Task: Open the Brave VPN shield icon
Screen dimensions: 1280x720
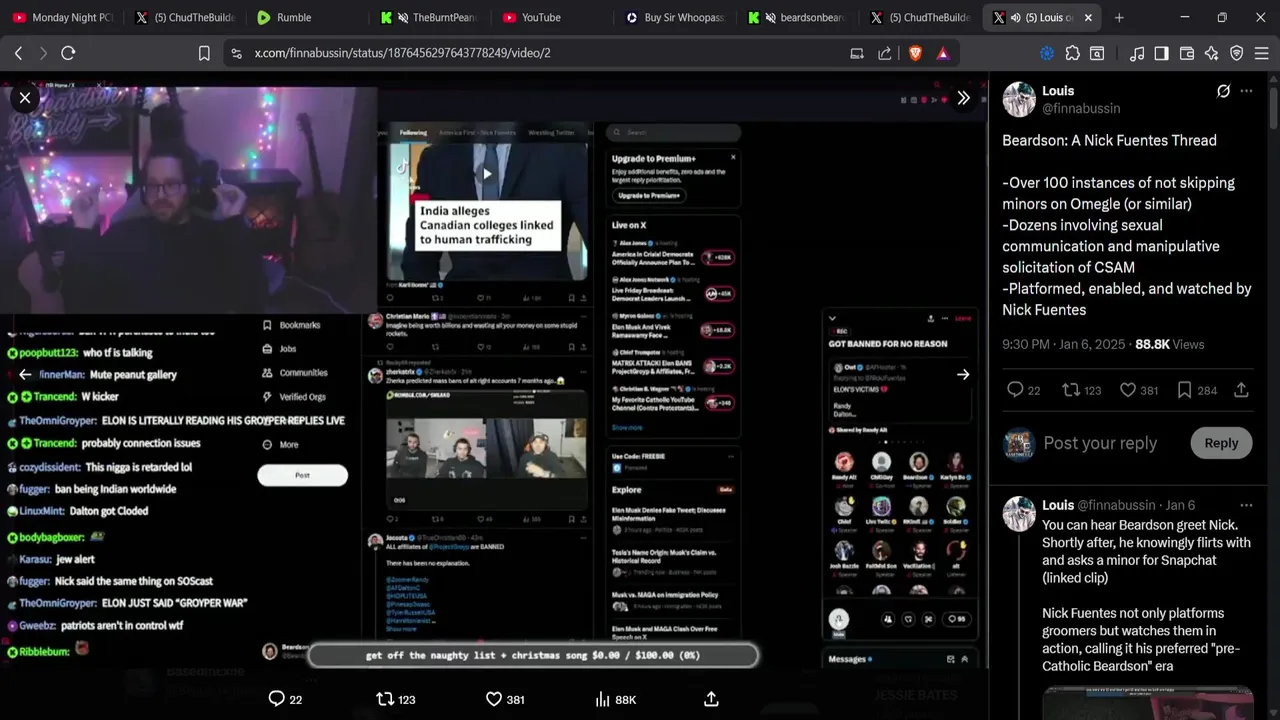Action: 1237,53
